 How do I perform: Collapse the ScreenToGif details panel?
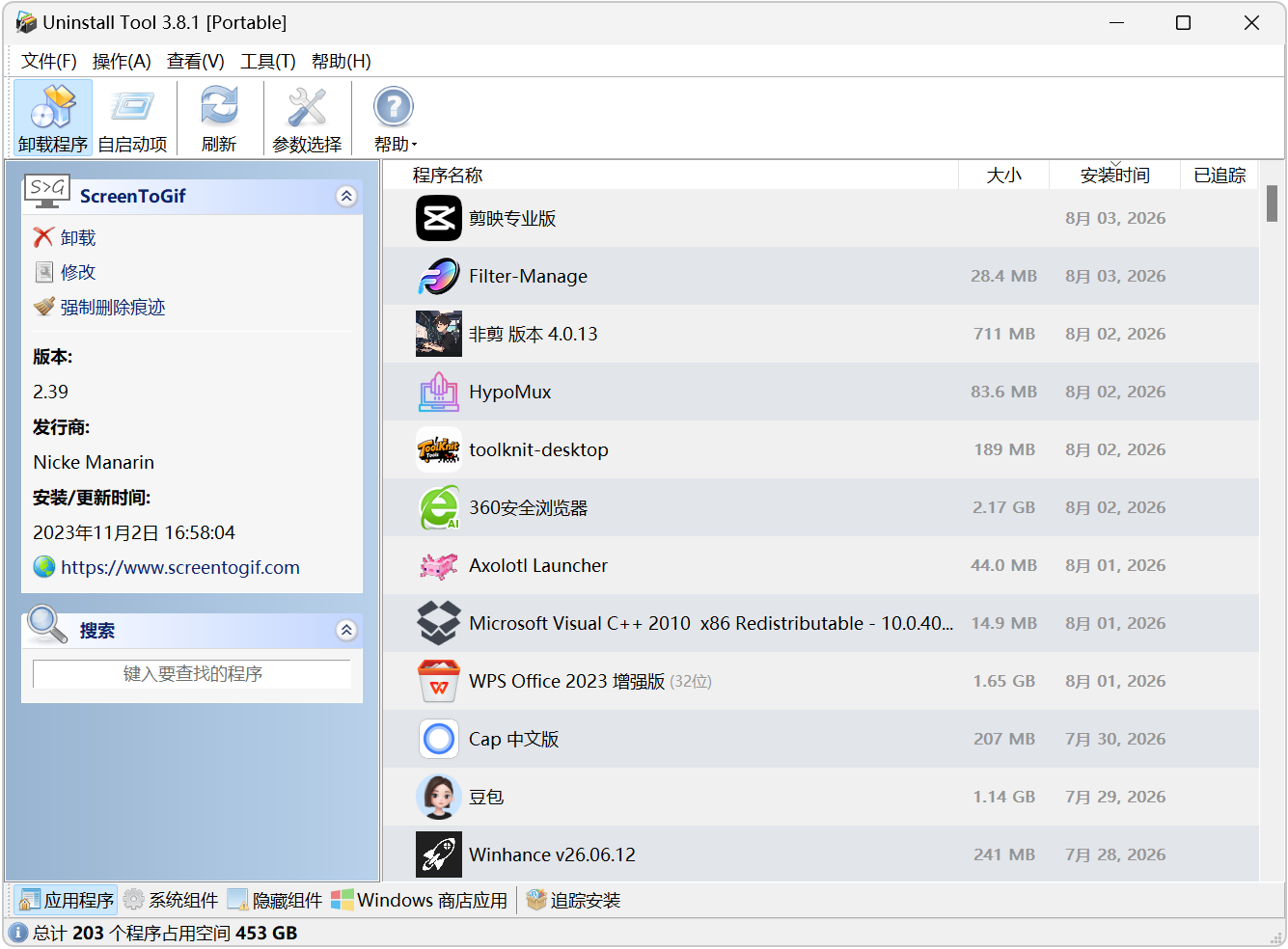pos(346,197)
